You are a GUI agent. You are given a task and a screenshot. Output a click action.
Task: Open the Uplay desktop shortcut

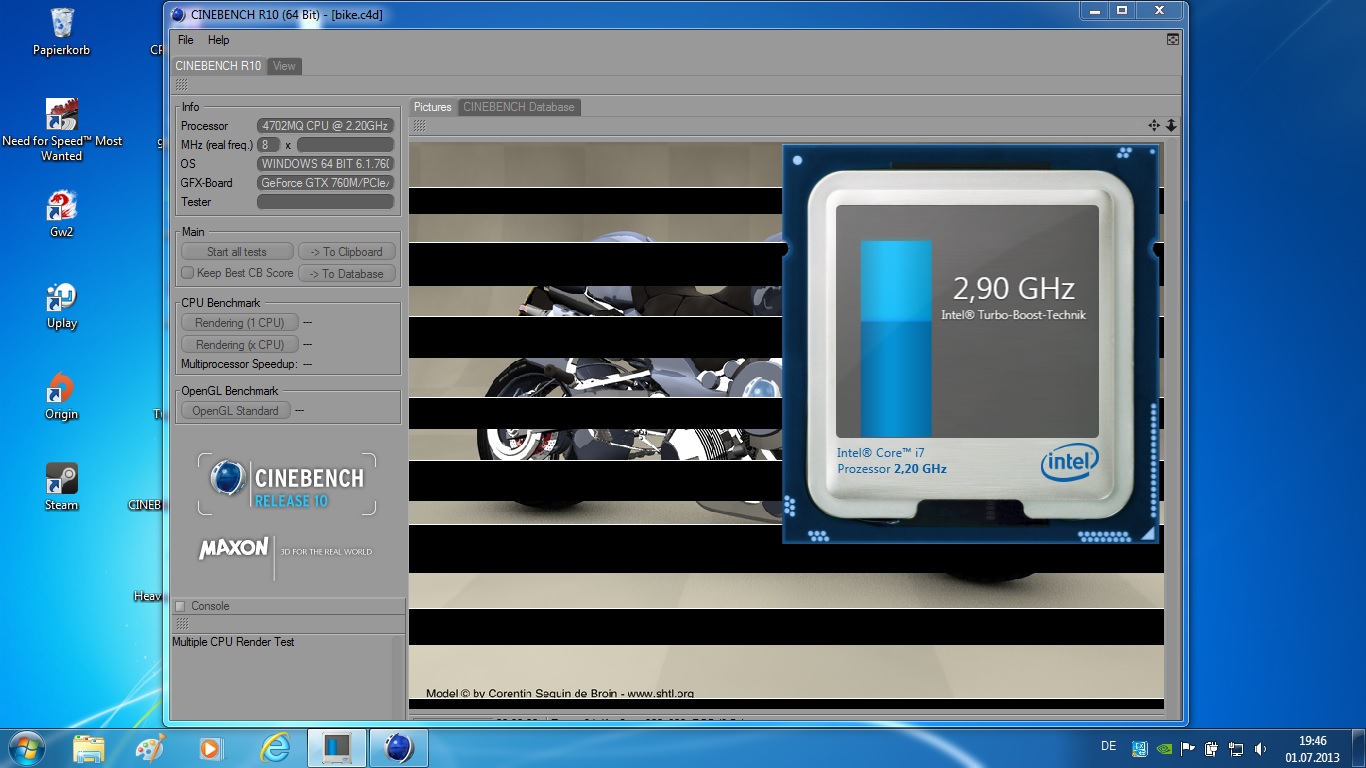point(61,306)
